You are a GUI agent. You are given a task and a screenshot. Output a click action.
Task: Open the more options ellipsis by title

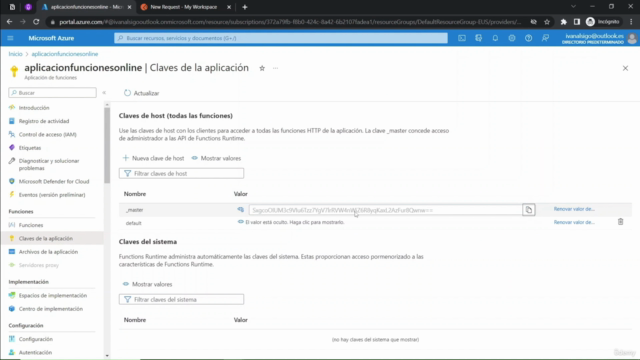[x=276, y=68]
